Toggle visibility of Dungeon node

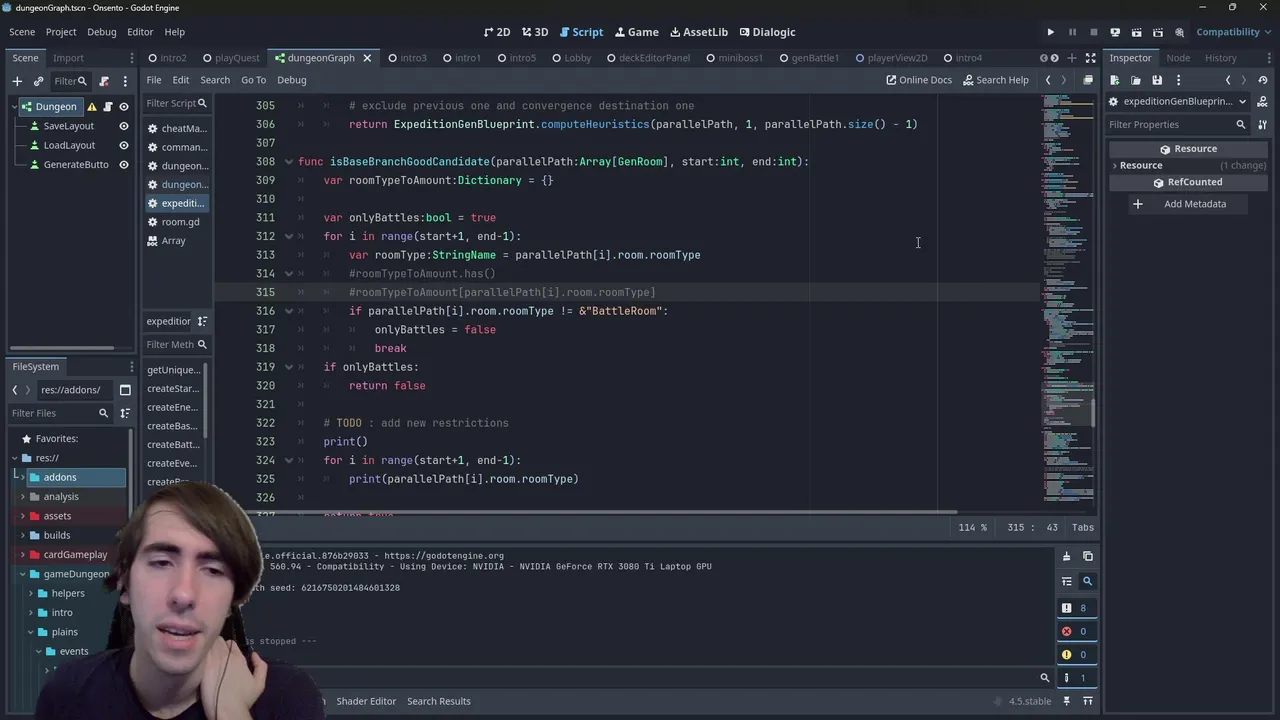(124, 107)
